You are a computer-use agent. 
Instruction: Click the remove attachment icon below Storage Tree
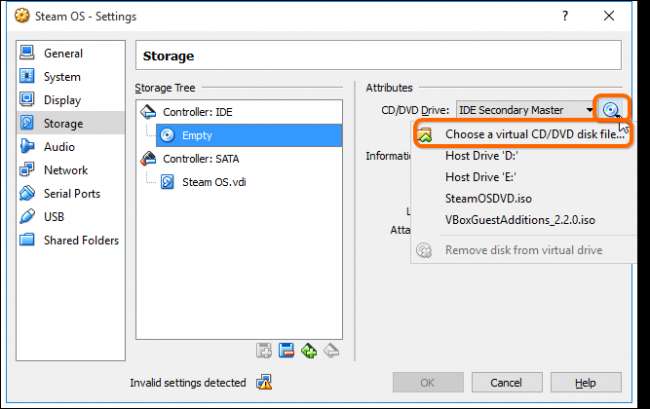pyautogui.click(x=332, y=350)
